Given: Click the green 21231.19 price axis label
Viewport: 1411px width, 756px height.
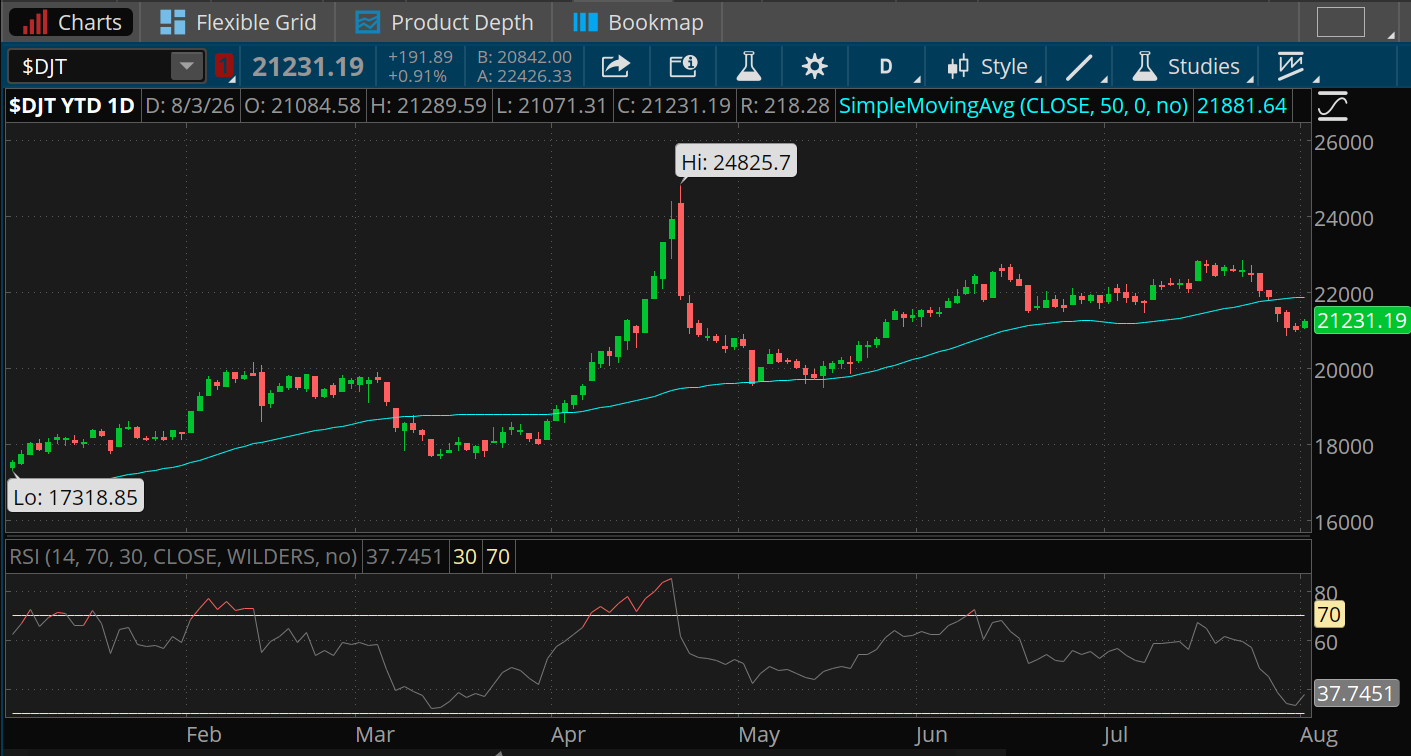Looking at the screenshot, I should point(1362,321).
